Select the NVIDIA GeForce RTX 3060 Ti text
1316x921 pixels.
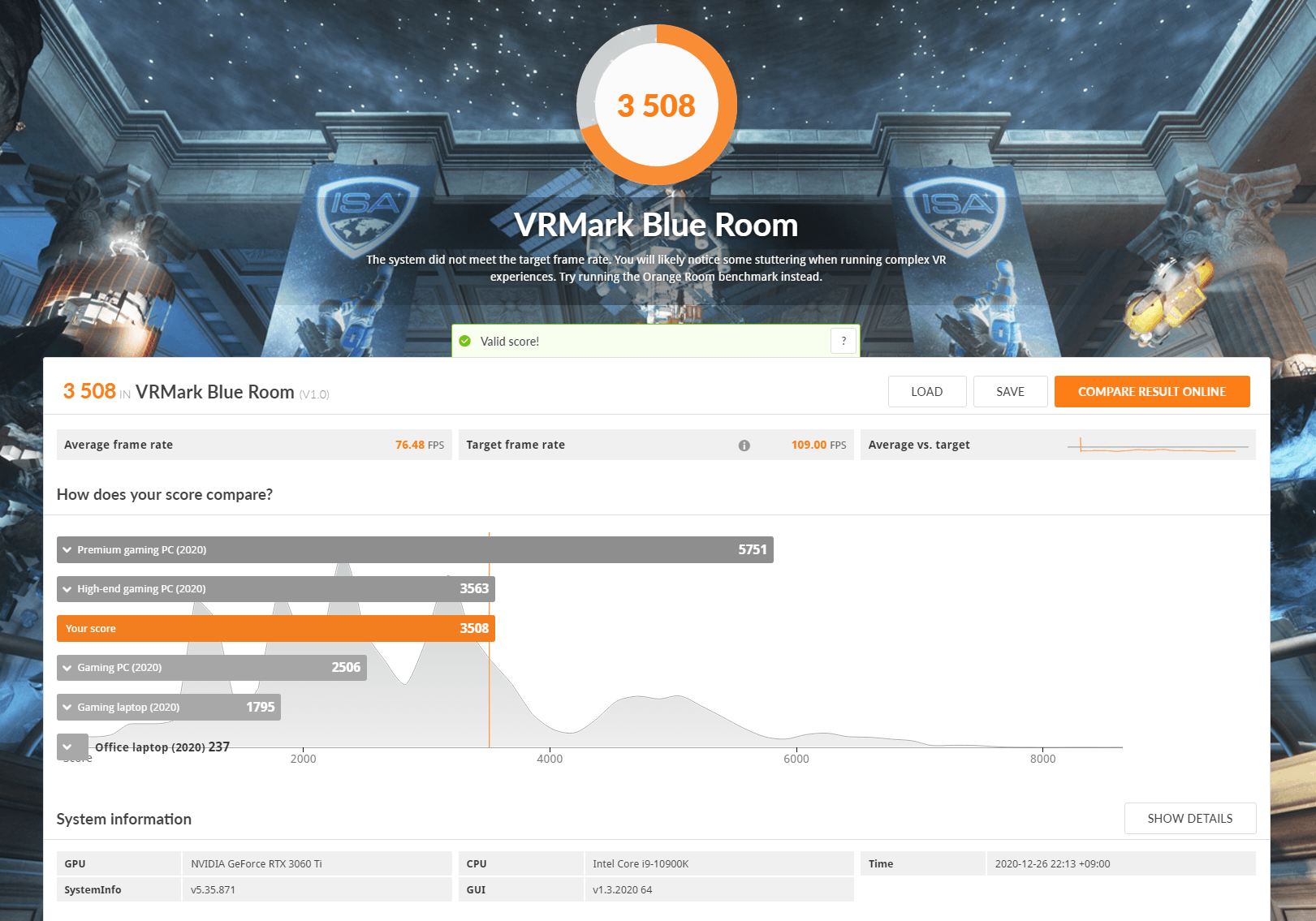257,863
